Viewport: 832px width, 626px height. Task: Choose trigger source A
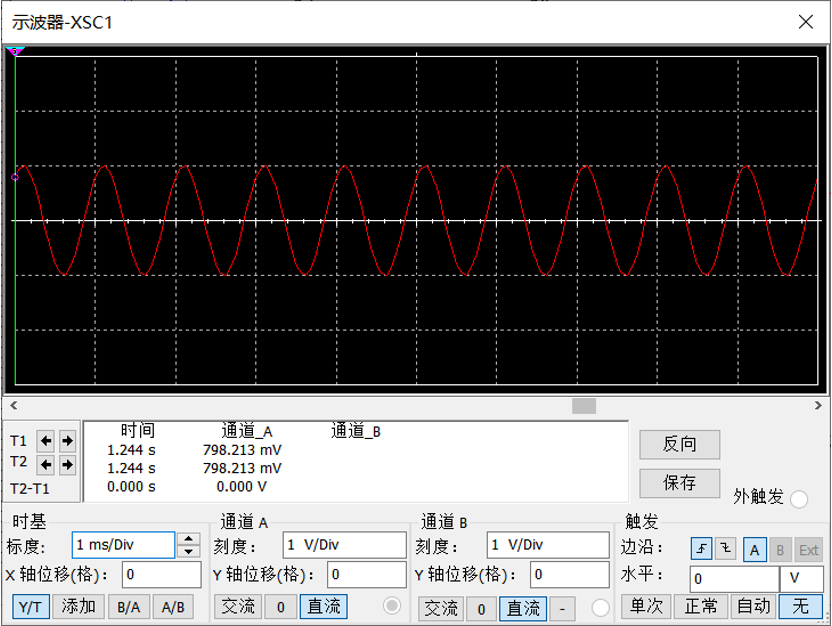point(754,550)
